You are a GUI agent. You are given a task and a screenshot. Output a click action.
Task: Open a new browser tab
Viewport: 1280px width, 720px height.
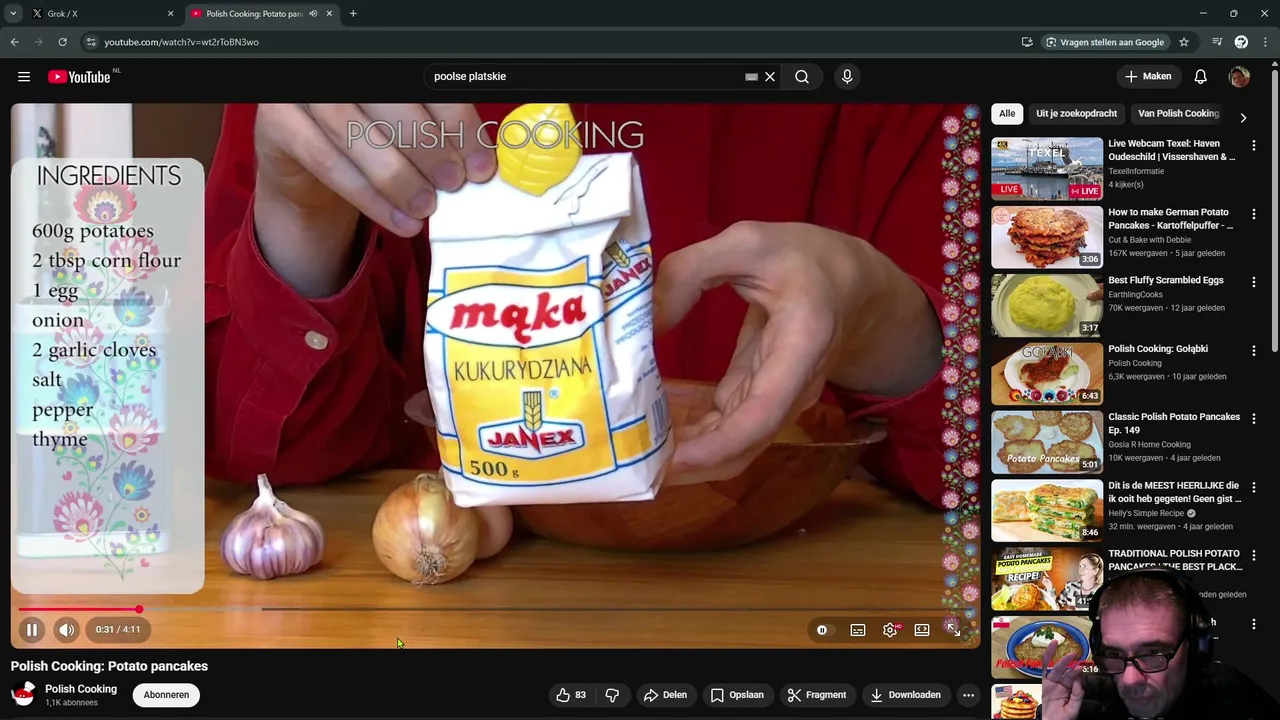[x=353, y=14]
